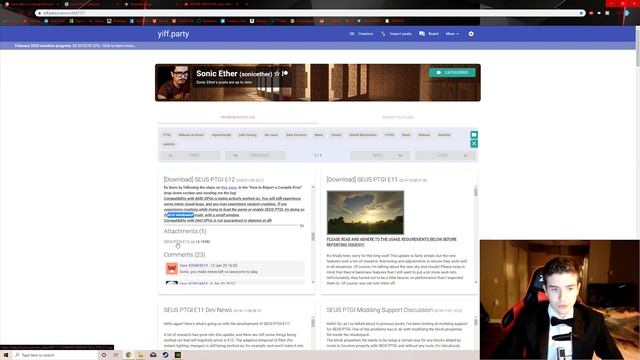Image resolution: width=640 pixels, height=360 pixels.
Task: Click the bookmark star in address bar
Action: pos(581,13)
